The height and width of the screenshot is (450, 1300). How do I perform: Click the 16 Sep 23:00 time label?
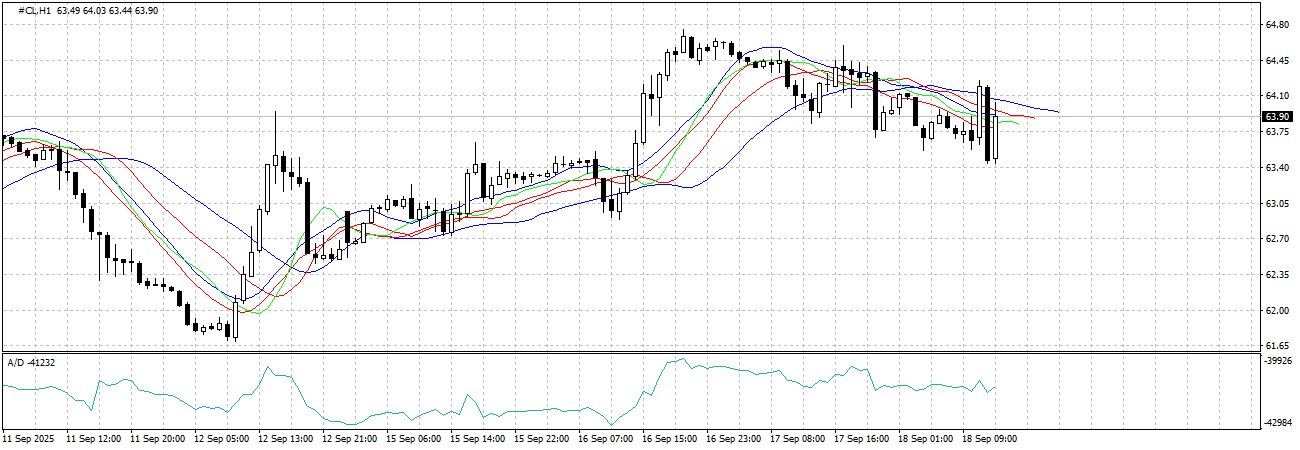click(x=733, y=439)
